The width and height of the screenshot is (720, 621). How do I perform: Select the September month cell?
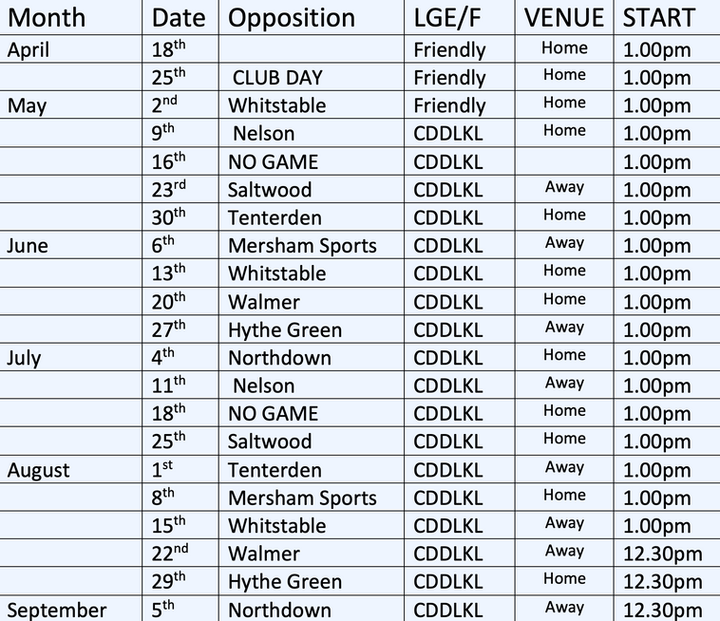pos(56,610)
